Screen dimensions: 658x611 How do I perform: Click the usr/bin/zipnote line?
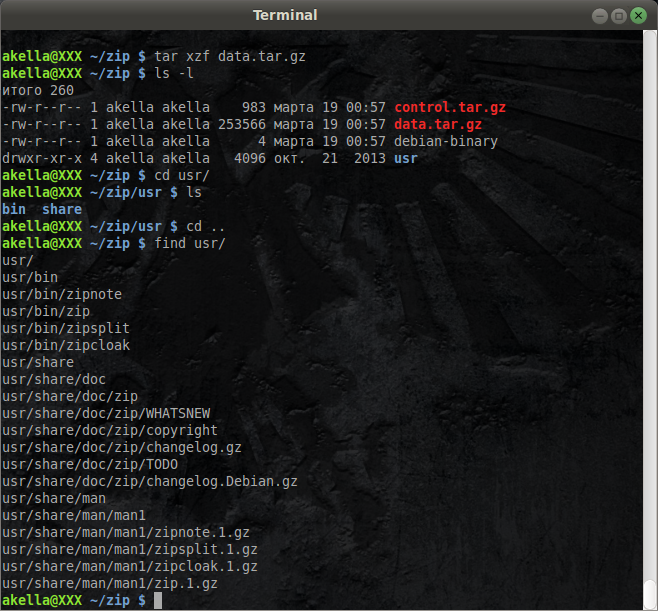62,295
